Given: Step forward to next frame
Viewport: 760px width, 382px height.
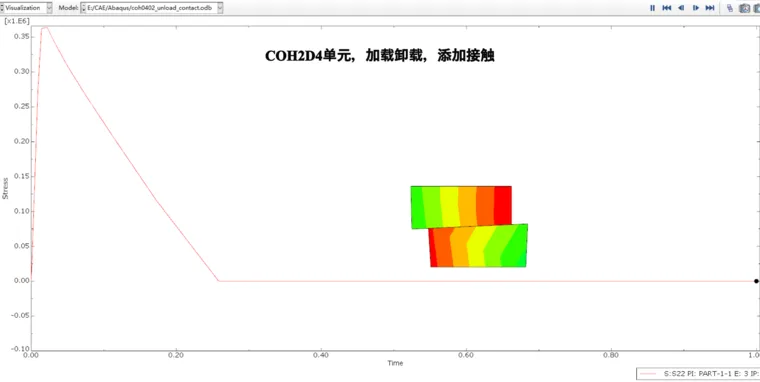Looking at the screenshot, I should (696, 8).
